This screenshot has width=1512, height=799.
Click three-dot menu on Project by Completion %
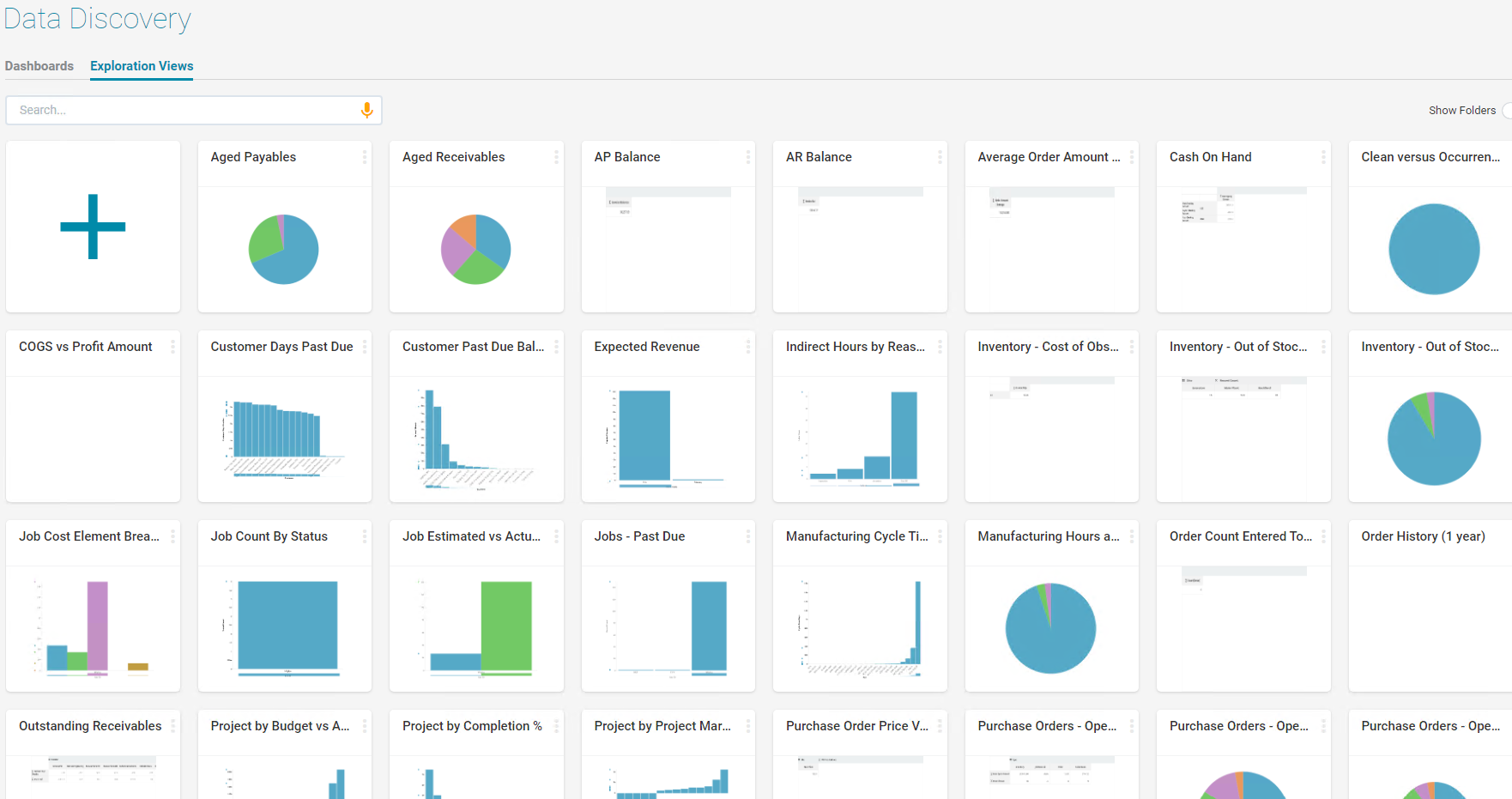(556, 726)
